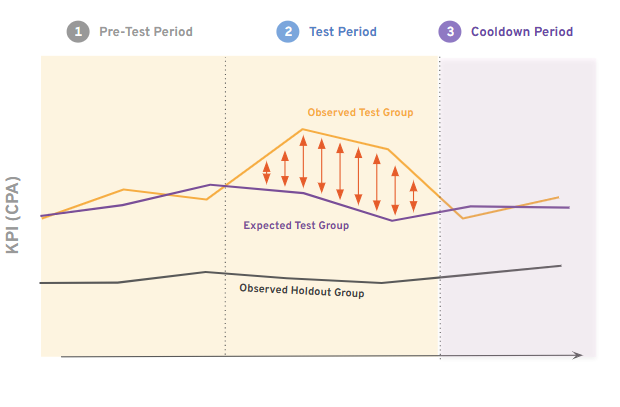Click the orange line's left starting point
The height and width of the screenshot is (407, 620).
tap(42, 218)
